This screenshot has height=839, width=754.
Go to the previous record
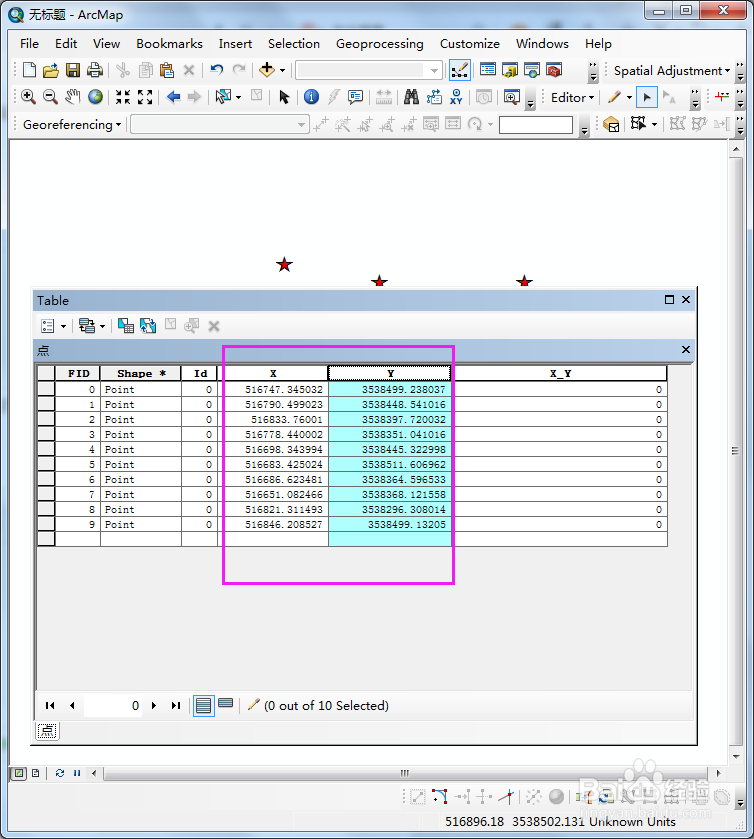[72, 706]
